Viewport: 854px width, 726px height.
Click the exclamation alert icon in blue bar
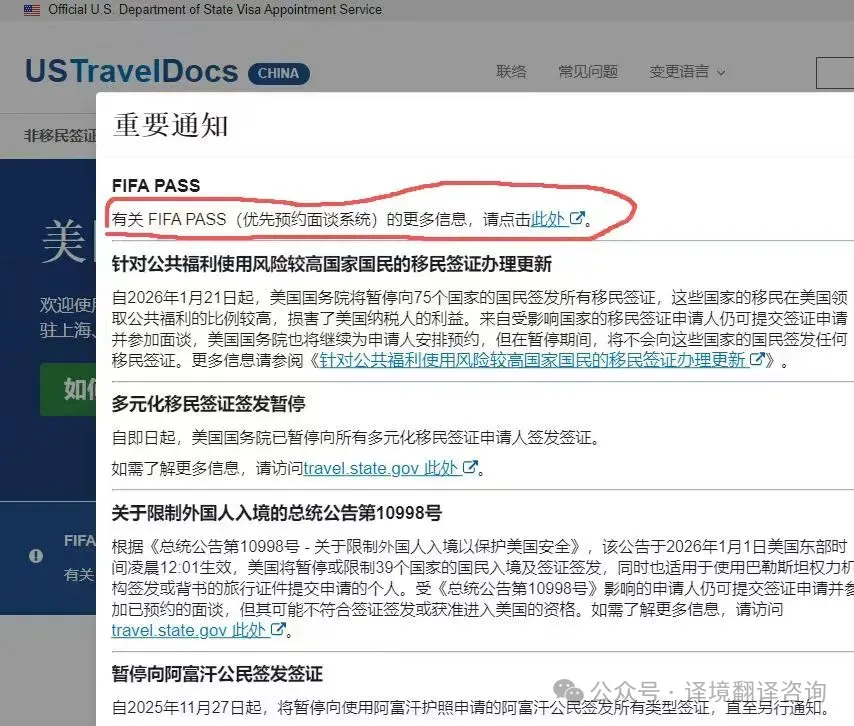[x=36, y=556]
